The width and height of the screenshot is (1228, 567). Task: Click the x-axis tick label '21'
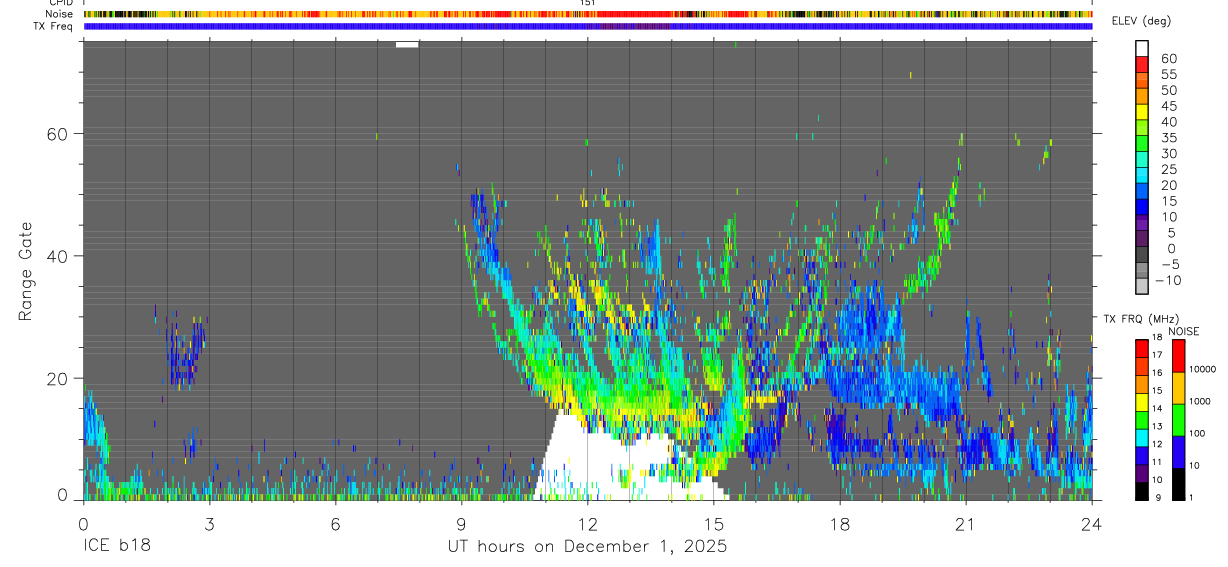pyautogui.click(x=966, y=523)
